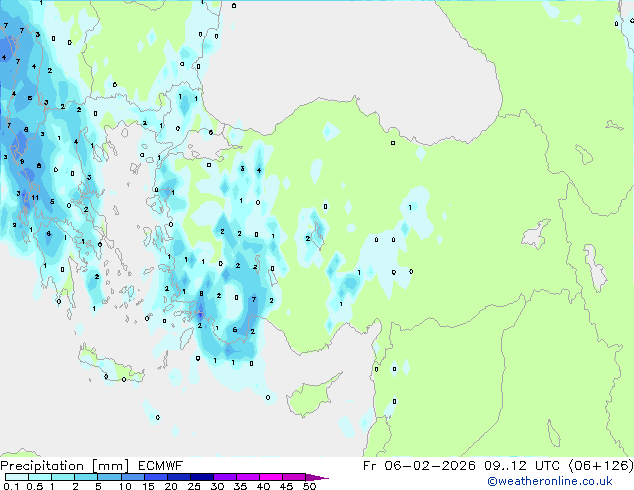Image resolution: width=634 pixels, height=490 pixels.
Task: Click the ECMWF model label
Action: 161,466
